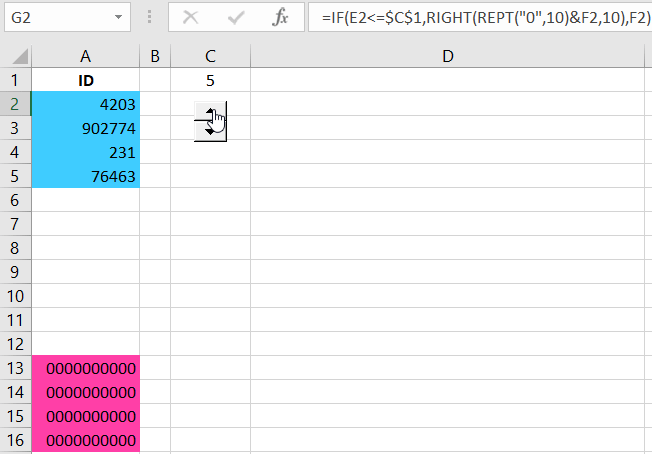Click the Cancel (X) formula bar icon
This screenshot has width=652, height=454.
coord(191,17)
